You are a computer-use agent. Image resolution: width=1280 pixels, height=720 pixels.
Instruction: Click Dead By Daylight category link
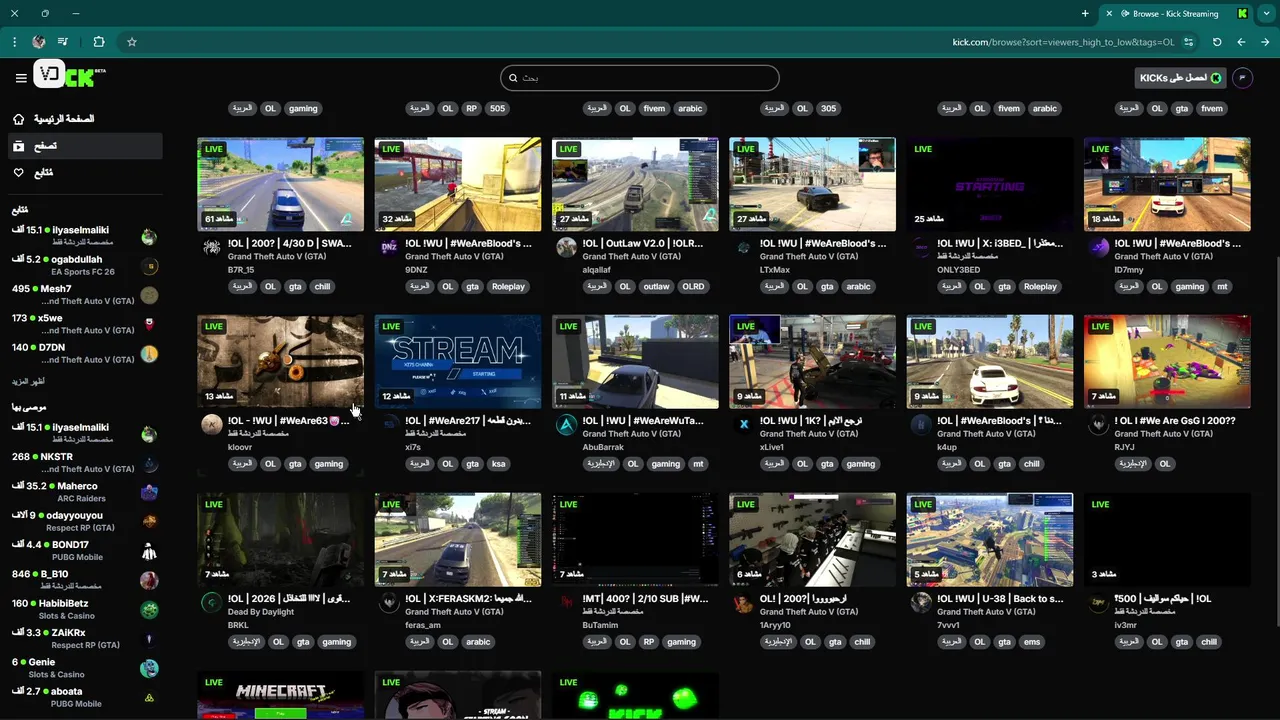261,612
